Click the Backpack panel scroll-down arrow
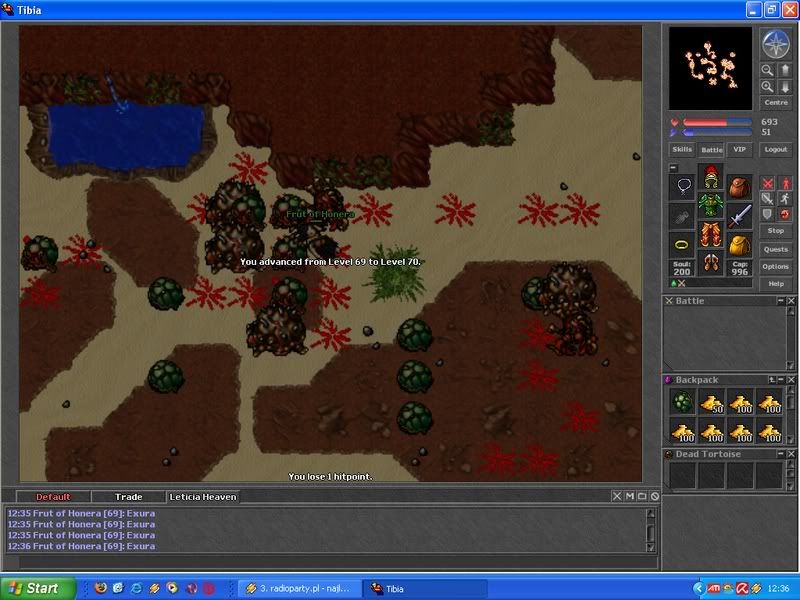Viewport: 800px width, 600px height. pyautogui.click(x=790, y=439)
